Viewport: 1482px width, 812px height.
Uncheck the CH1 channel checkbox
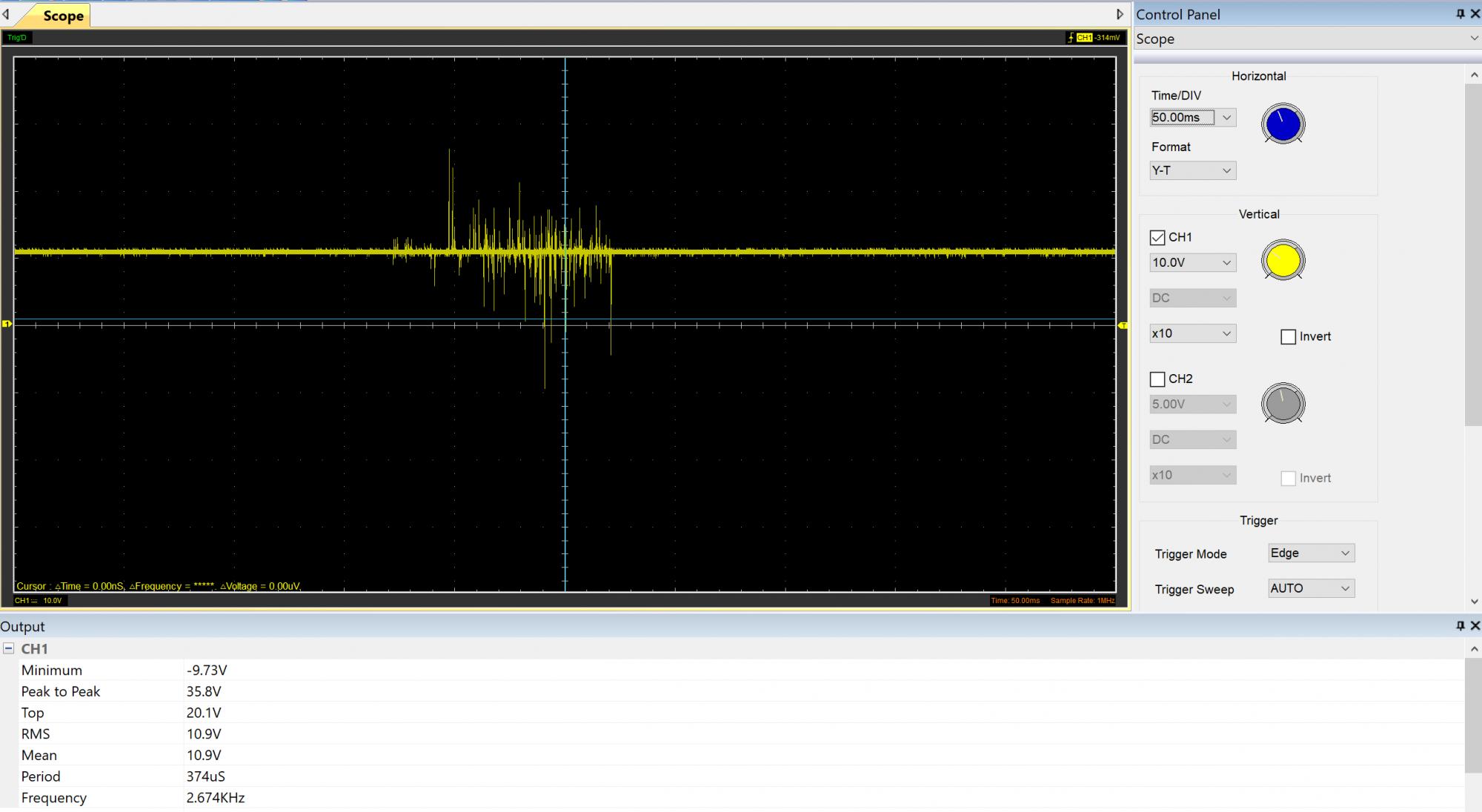1157,238
